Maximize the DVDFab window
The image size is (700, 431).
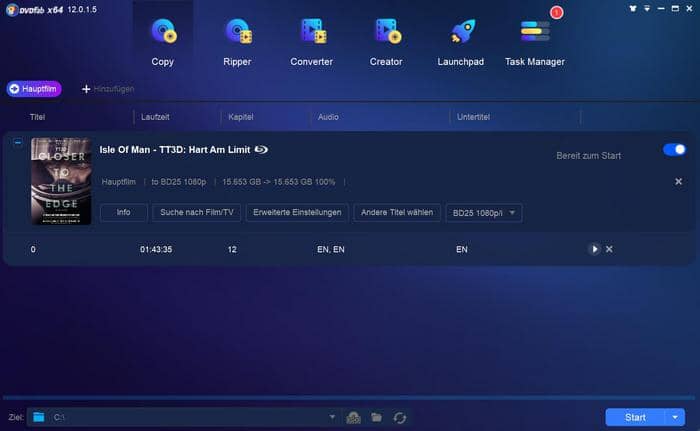pos(675,8)
